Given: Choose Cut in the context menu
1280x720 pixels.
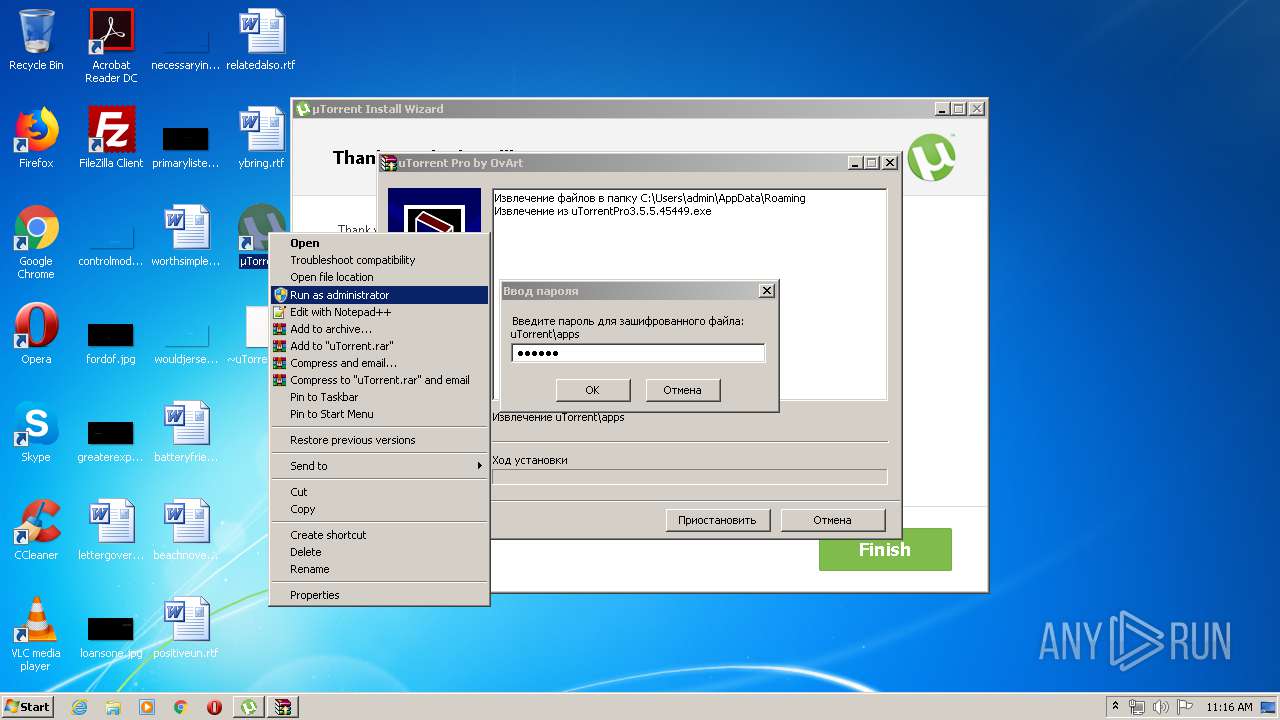Looking at the screenshot, I should tap(379, 492).
